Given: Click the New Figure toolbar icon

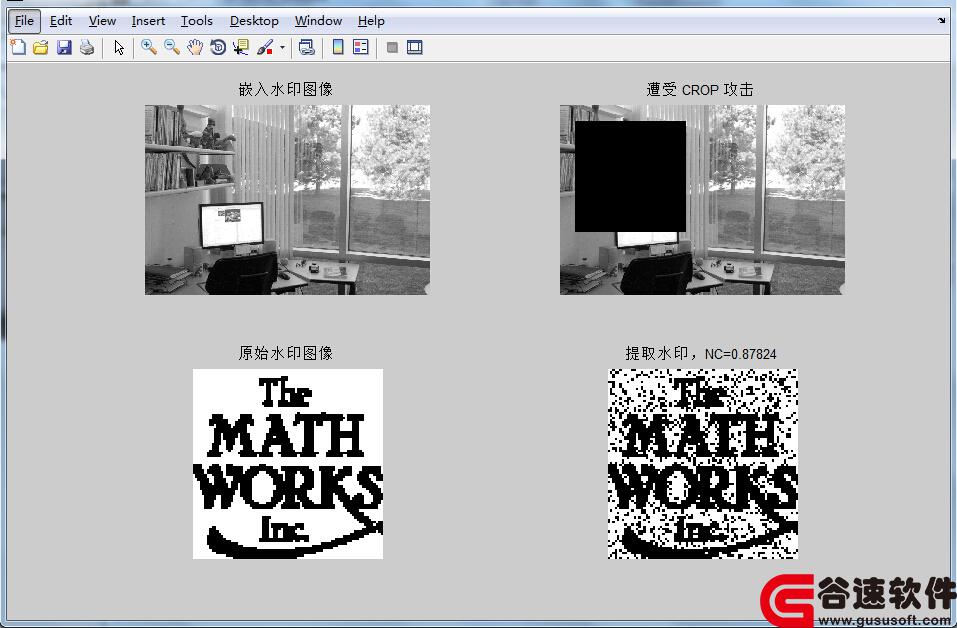Looking at the screenshot, I should click(18, 47).
